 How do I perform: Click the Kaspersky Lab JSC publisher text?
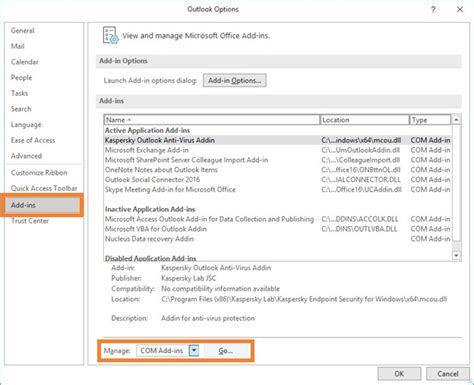tap(188, 278)
